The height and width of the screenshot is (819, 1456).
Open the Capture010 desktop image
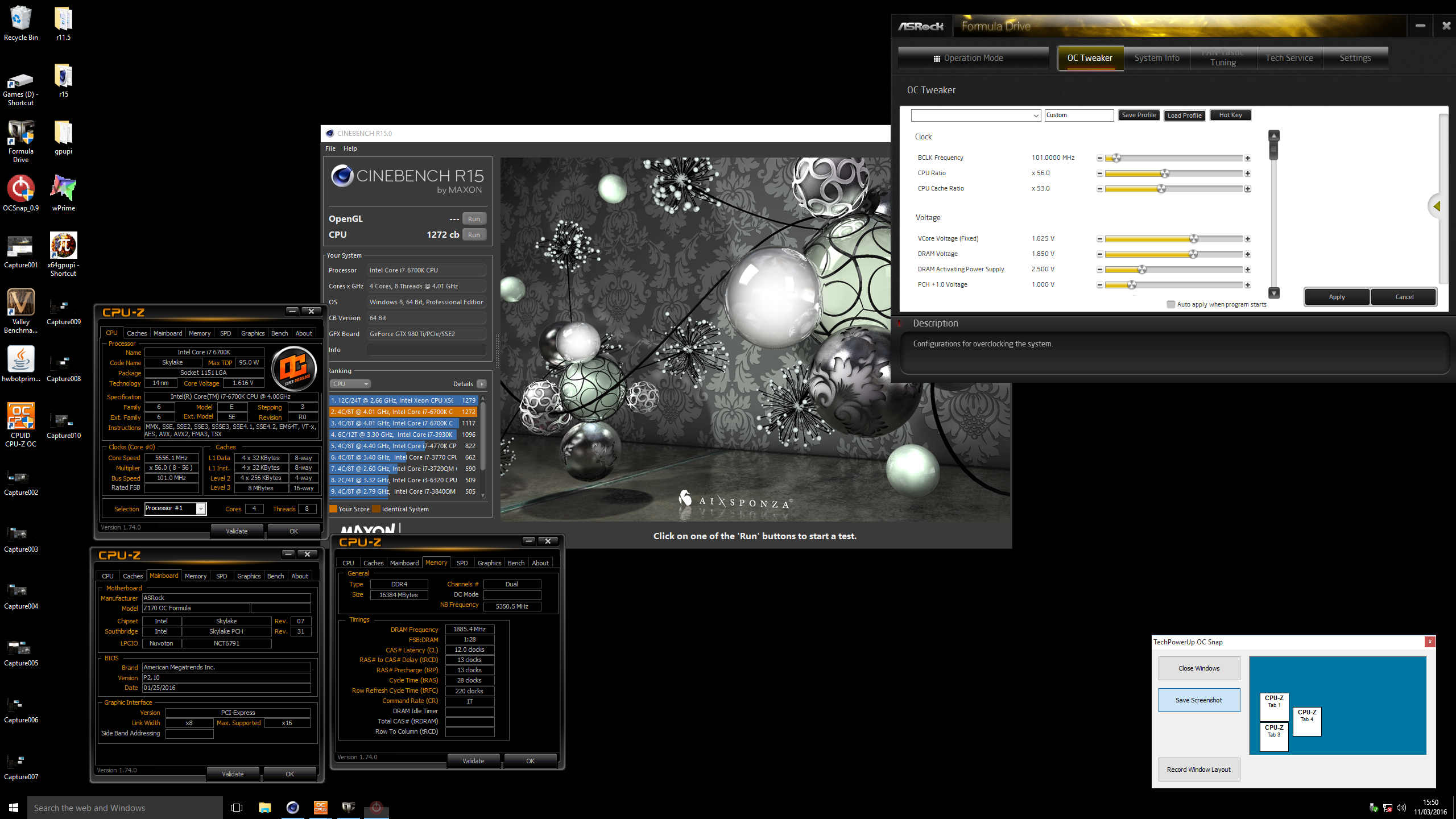63,425
